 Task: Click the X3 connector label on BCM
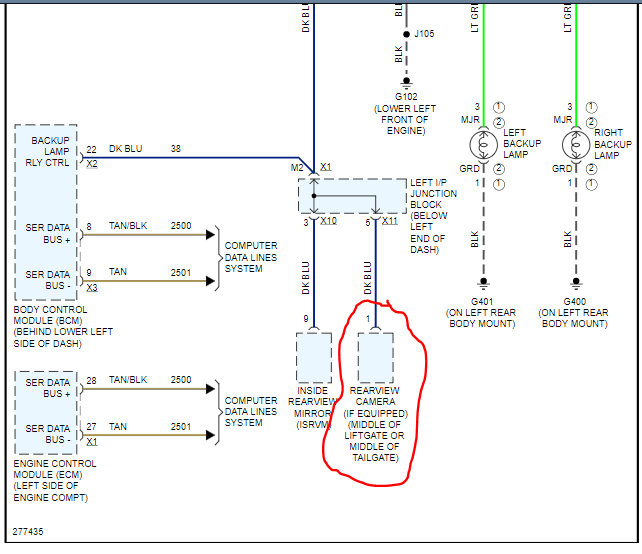coord(92,288)
